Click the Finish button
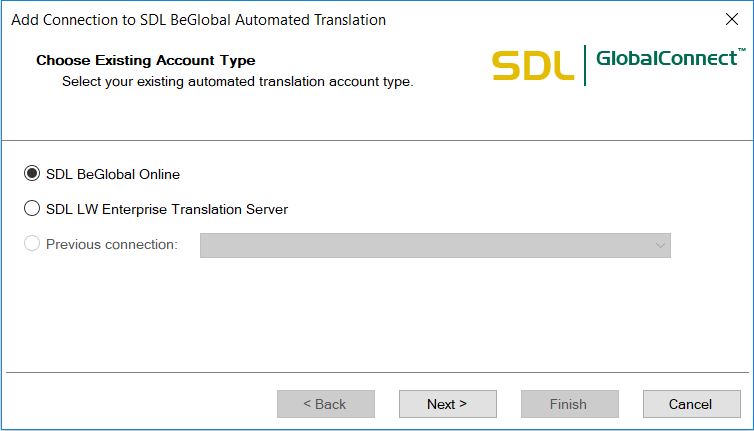Screen dimensions: 754x431 (x=568, y=404)
